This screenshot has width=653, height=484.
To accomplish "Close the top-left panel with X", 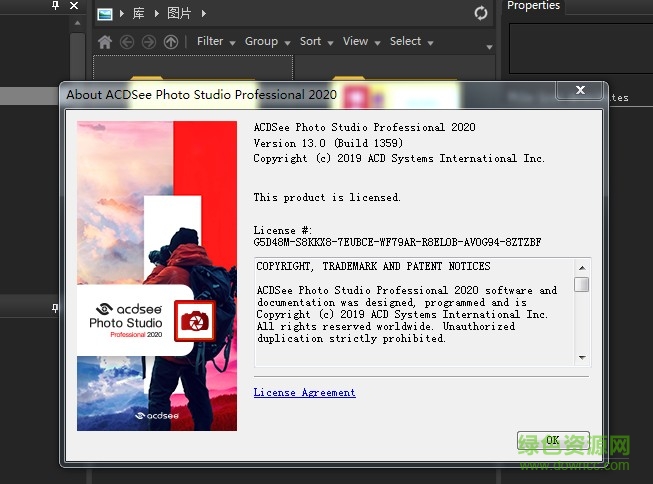I will click(x=74, y=5).
